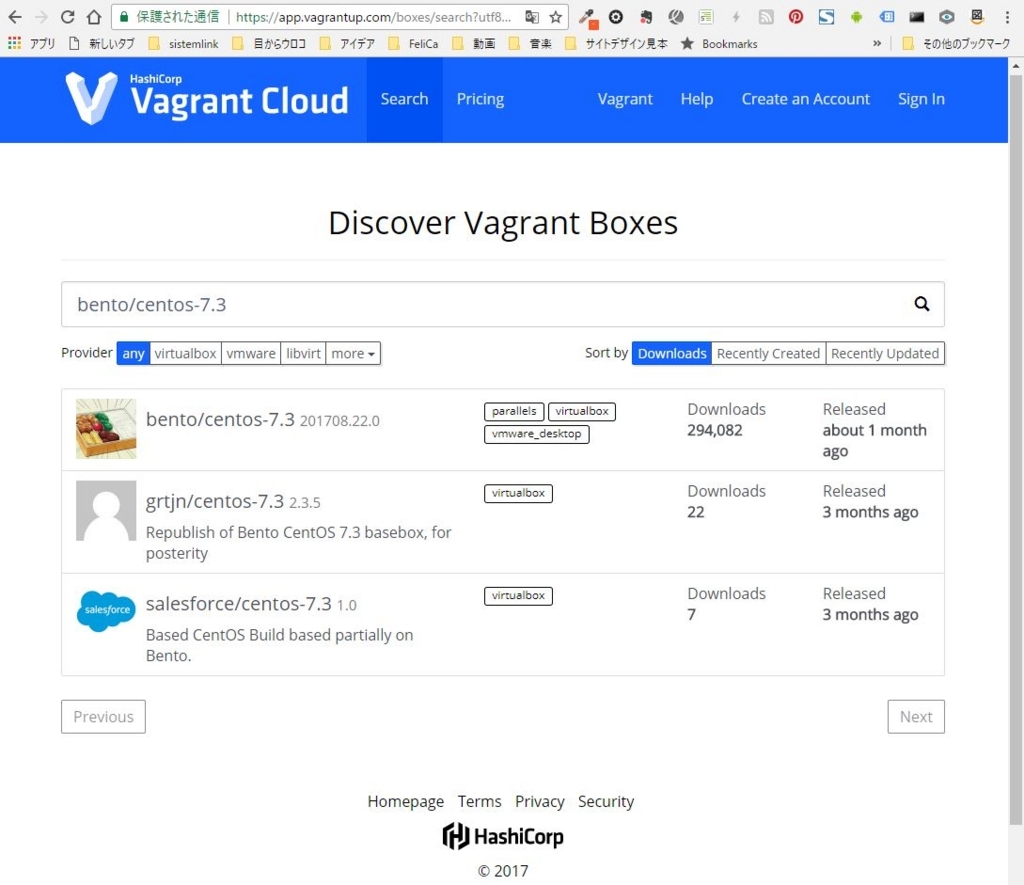Click the magnifier search icon in search box

tap(921, 304)
